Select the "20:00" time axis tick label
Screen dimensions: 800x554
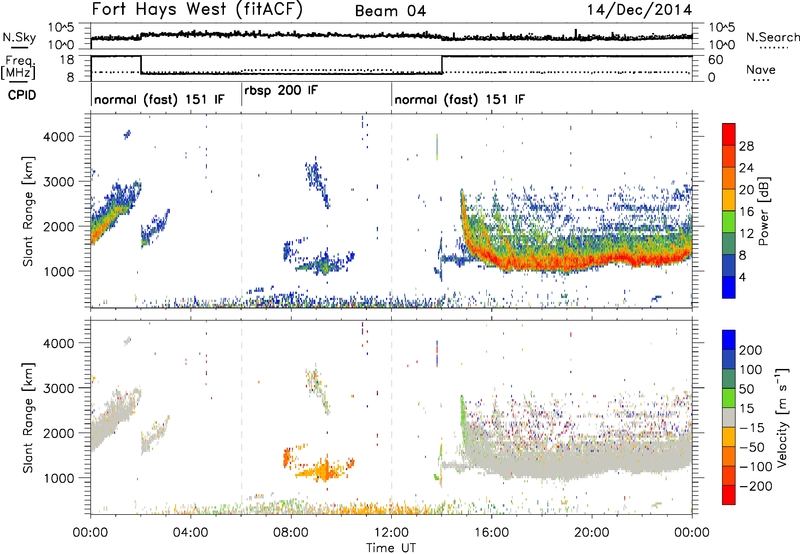[x=592, y=533]
